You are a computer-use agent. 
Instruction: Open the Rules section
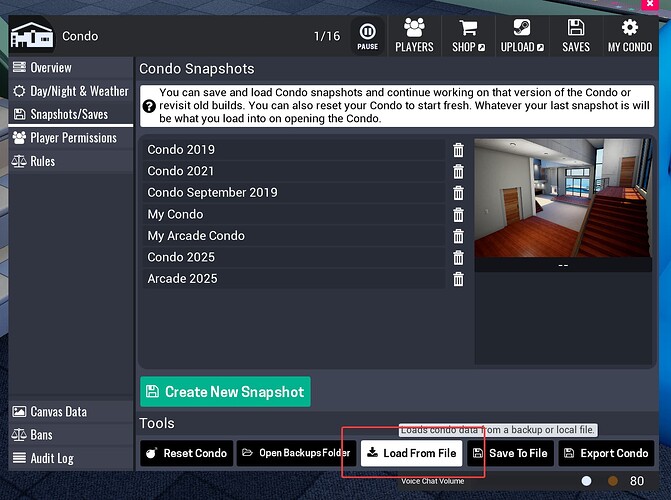point(42,161)
